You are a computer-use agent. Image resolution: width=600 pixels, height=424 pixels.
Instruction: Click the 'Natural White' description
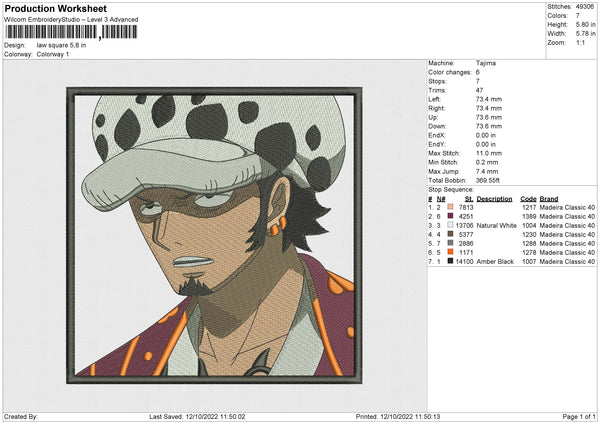[x=497, y=225]
